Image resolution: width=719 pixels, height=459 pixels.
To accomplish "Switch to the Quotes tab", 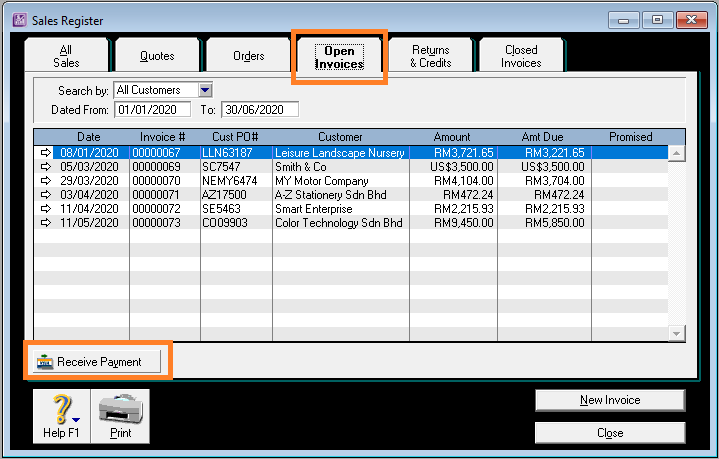I will click(x=157, y=56).
